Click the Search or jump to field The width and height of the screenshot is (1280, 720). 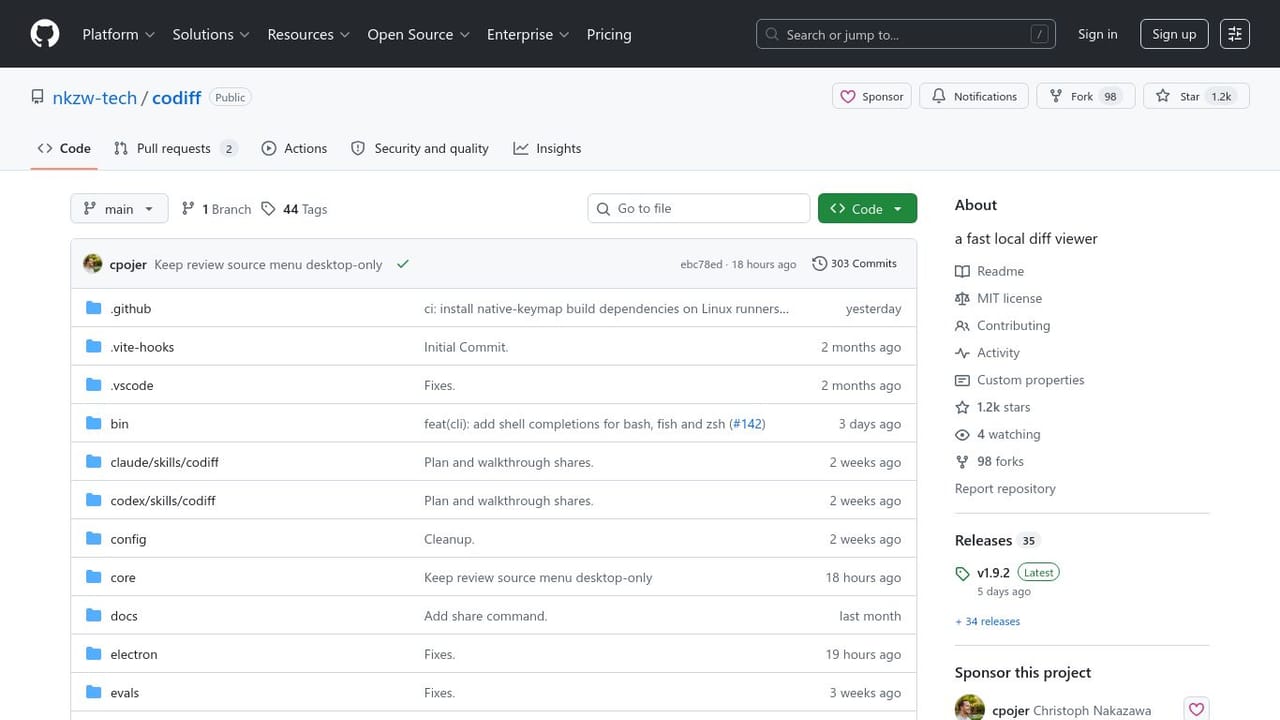906,34
